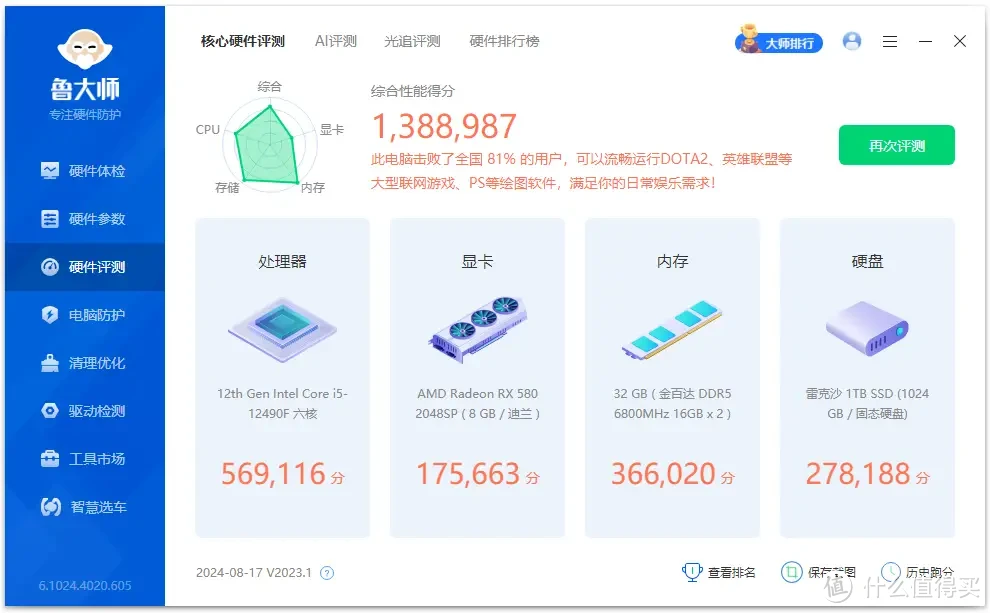Viewport: 990px width, 613px height.
Task: Click the 硬件体检 monitor icon
Action: [50, 171]
